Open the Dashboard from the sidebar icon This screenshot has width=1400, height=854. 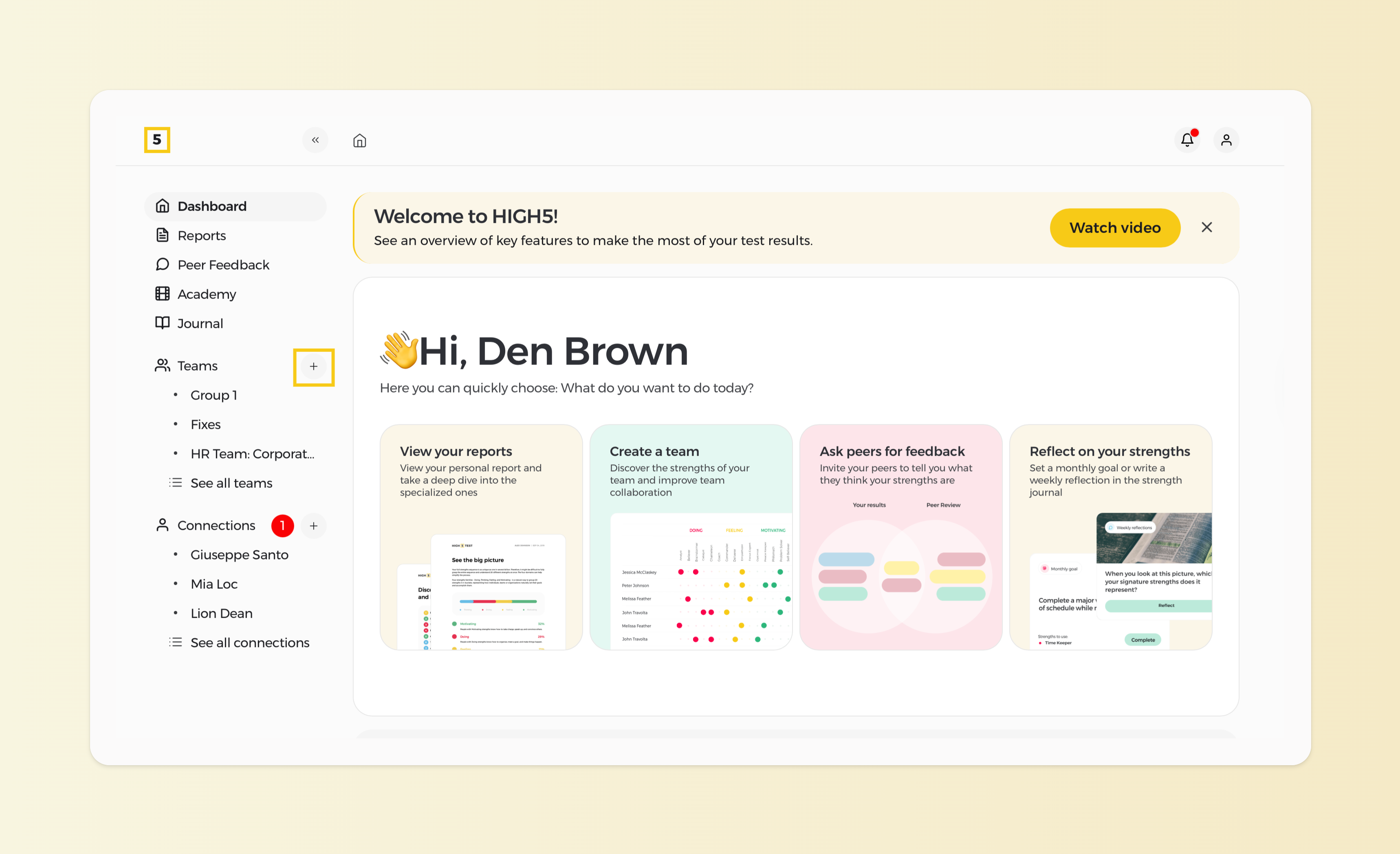click(163, 206)
